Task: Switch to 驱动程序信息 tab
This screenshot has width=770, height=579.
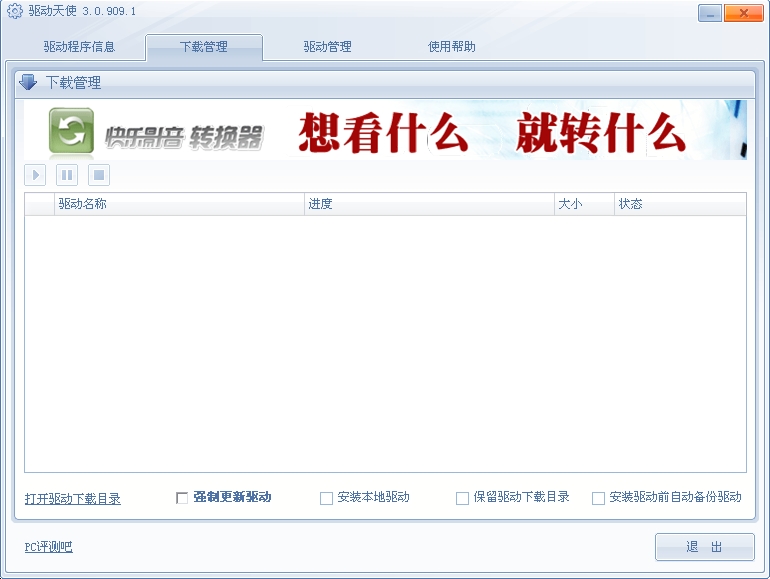Action: (79, 47)
